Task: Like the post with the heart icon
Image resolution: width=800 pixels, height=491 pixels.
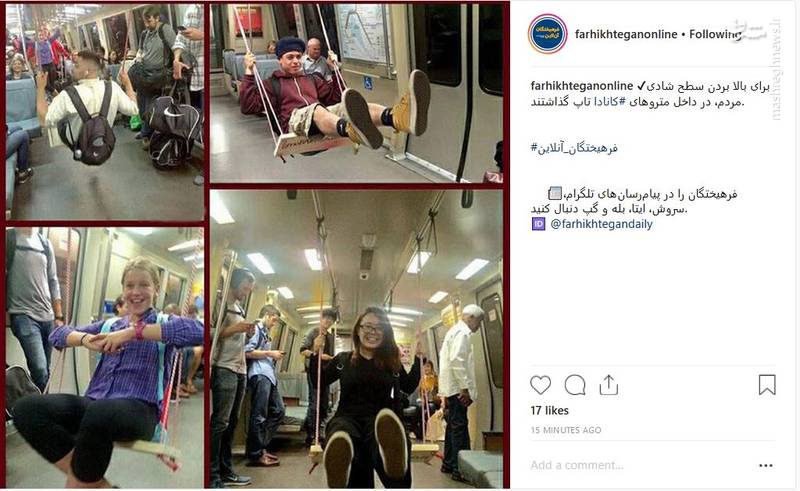Action: click(x=540, y=385)
